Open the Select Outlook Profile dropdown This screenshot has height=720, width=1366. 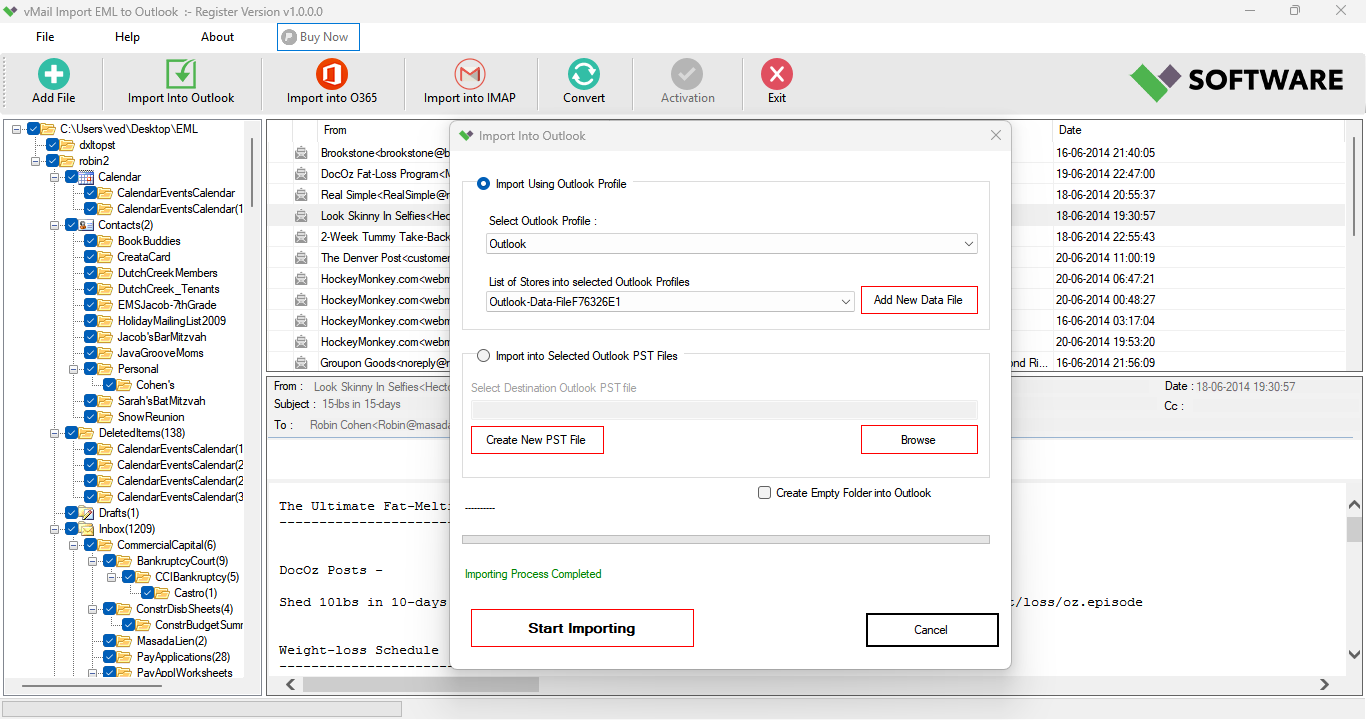(732, 244)
